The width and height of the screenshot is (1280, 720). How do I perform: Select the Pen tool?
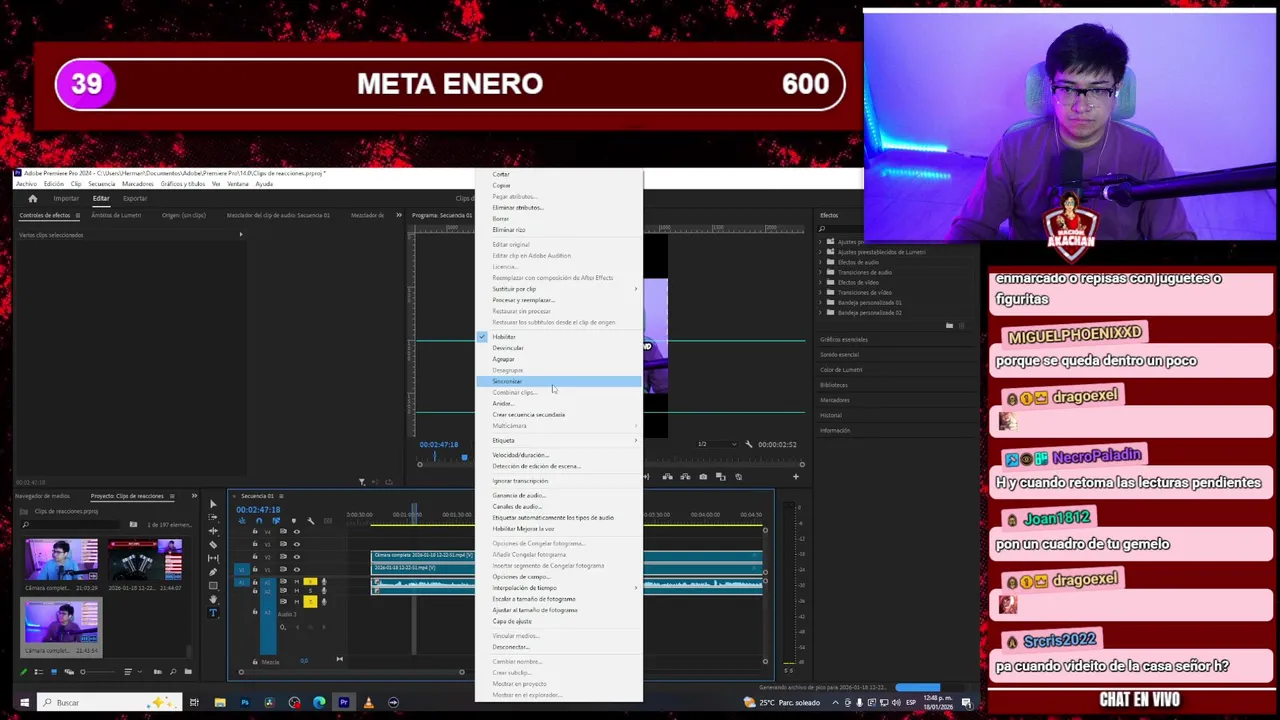tap(213, 572)
